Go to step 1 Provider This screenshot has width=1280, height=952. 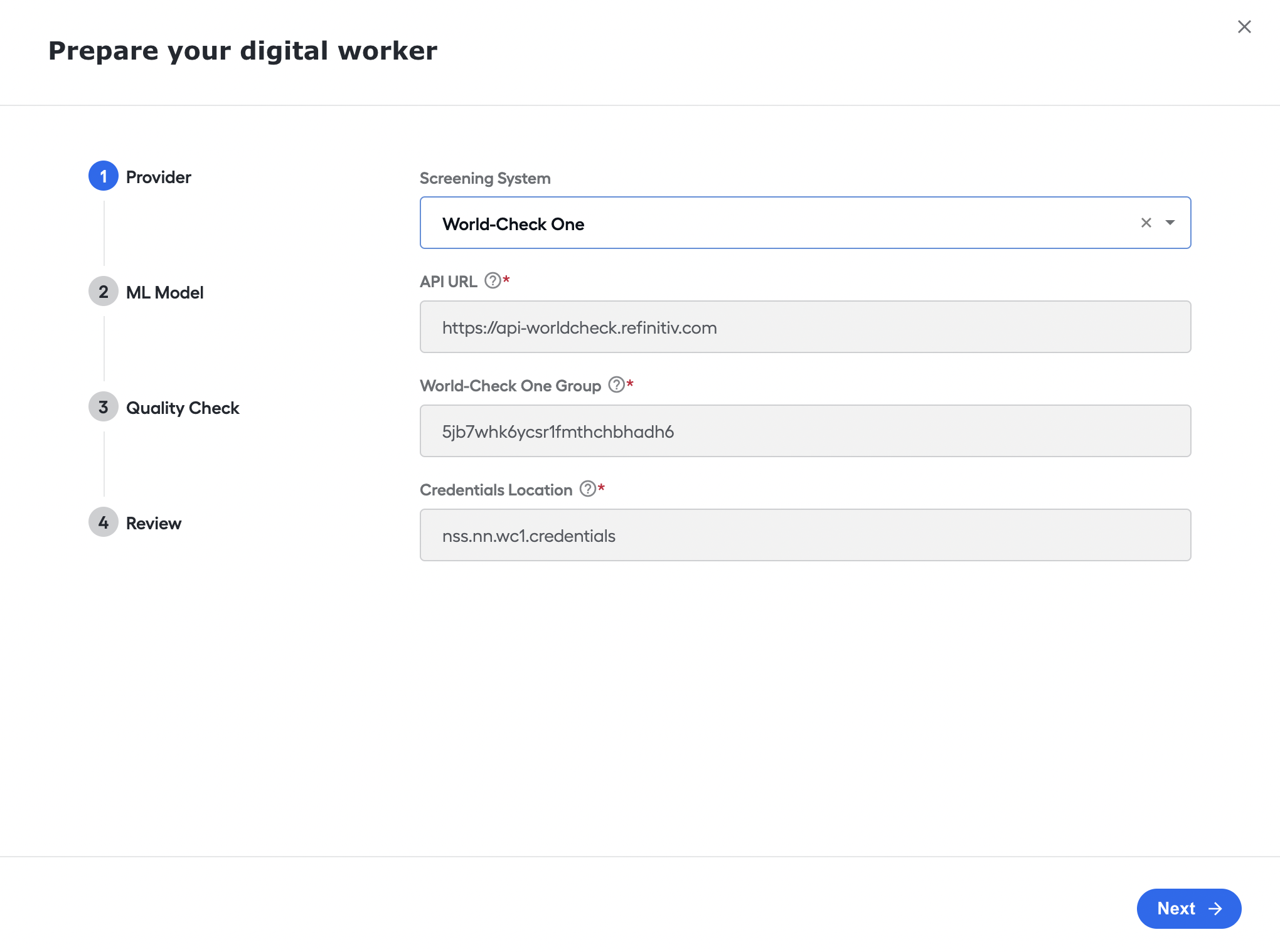click(x=140, y=176)
